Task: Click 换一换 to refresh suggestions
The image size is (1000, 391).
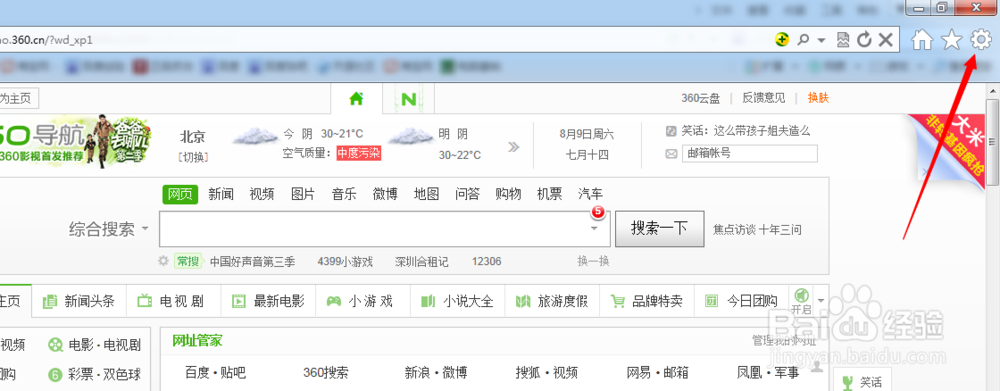Action: click(x=593, y=262)
